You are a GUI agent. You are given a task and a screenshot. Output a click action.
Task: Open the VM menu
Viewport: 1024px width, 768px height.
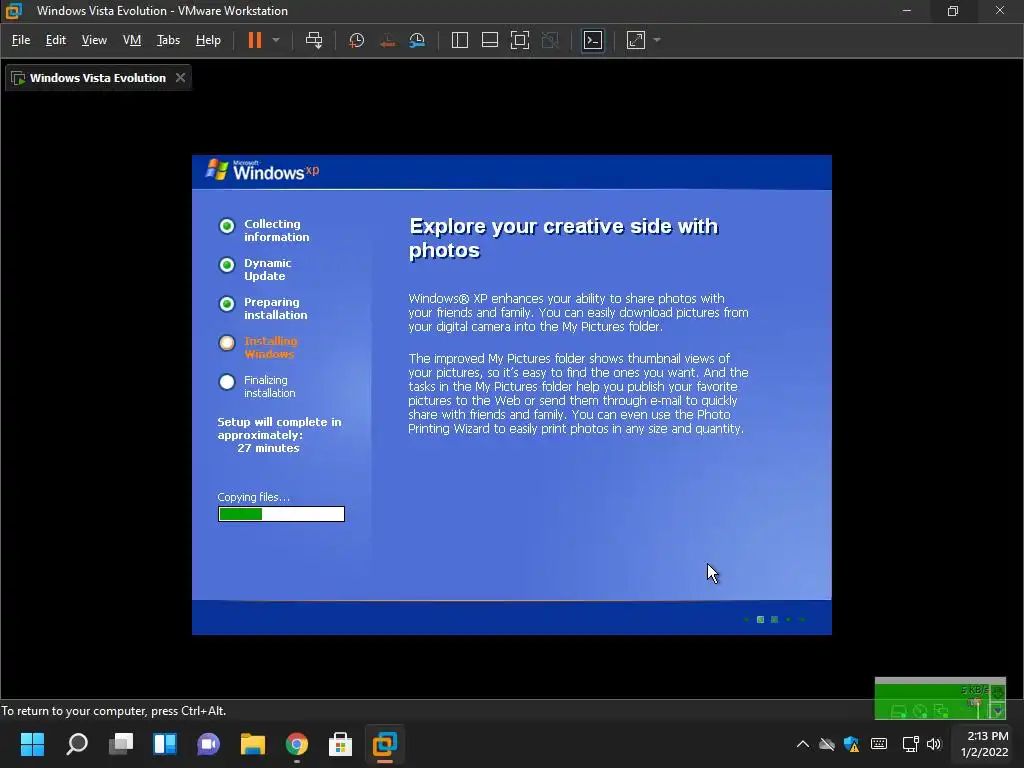tap(132, 40)
